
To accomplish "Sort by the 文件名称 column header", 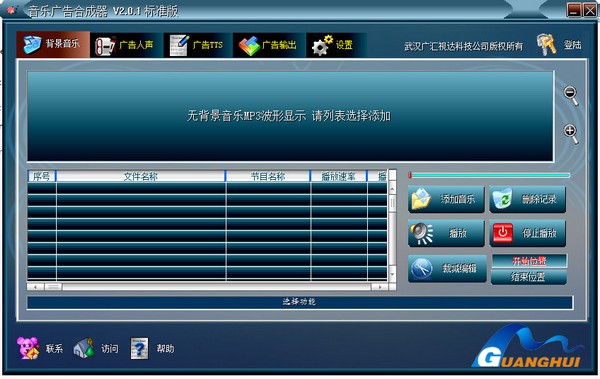I will 141,176.
